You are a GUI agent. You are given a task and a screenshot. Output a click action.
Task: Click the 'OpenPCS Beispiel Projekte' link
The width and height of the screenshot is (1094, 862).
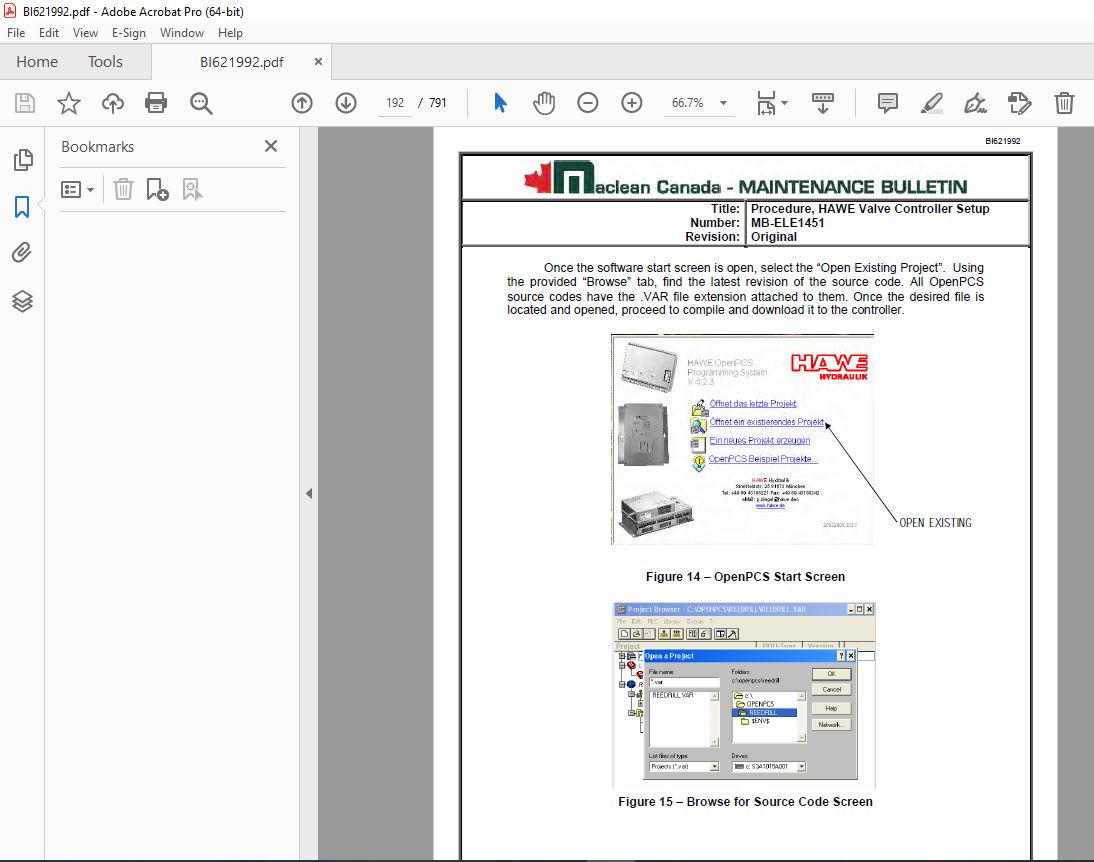click(763, 459)
